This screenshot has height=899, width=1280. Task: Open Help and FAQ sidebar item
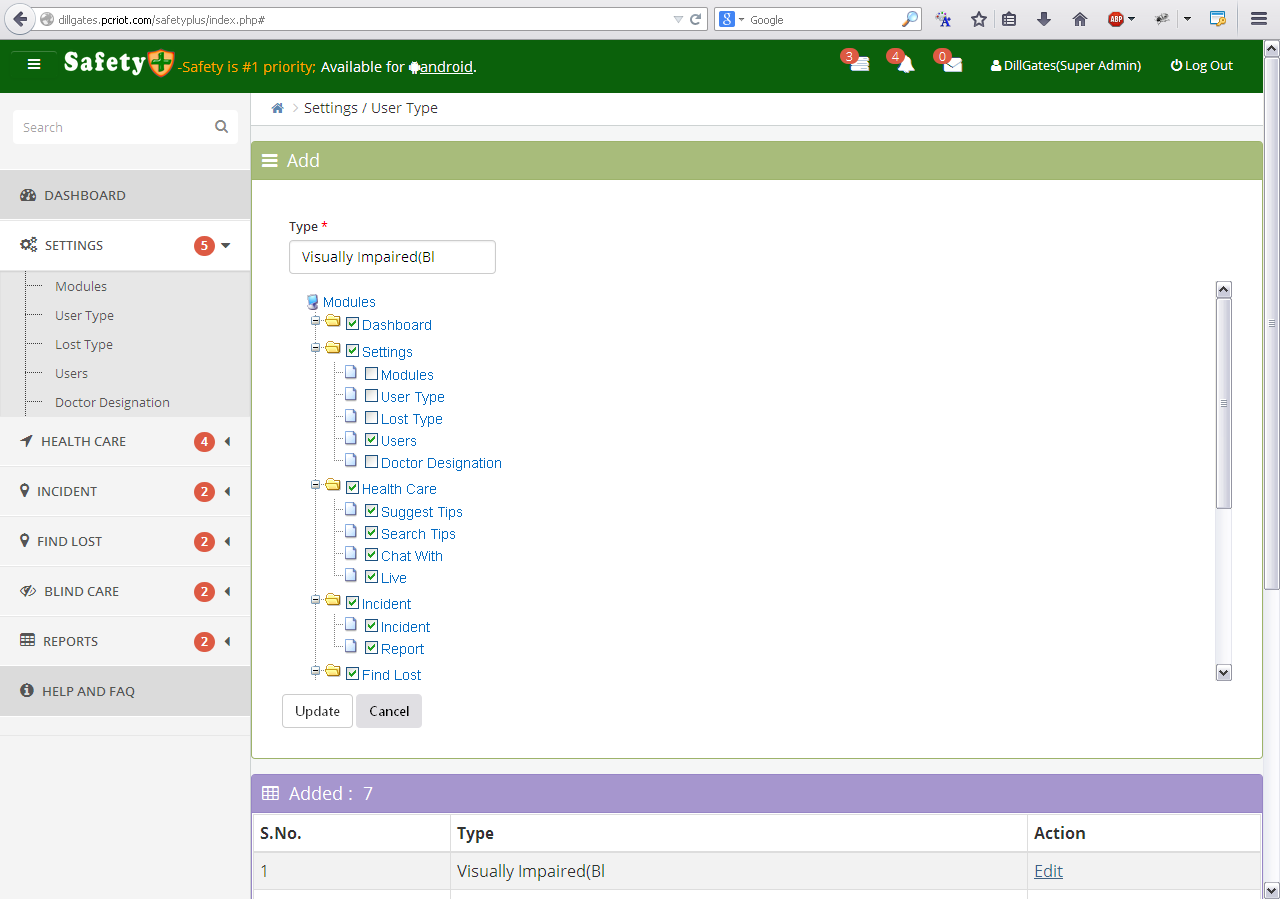125,691
